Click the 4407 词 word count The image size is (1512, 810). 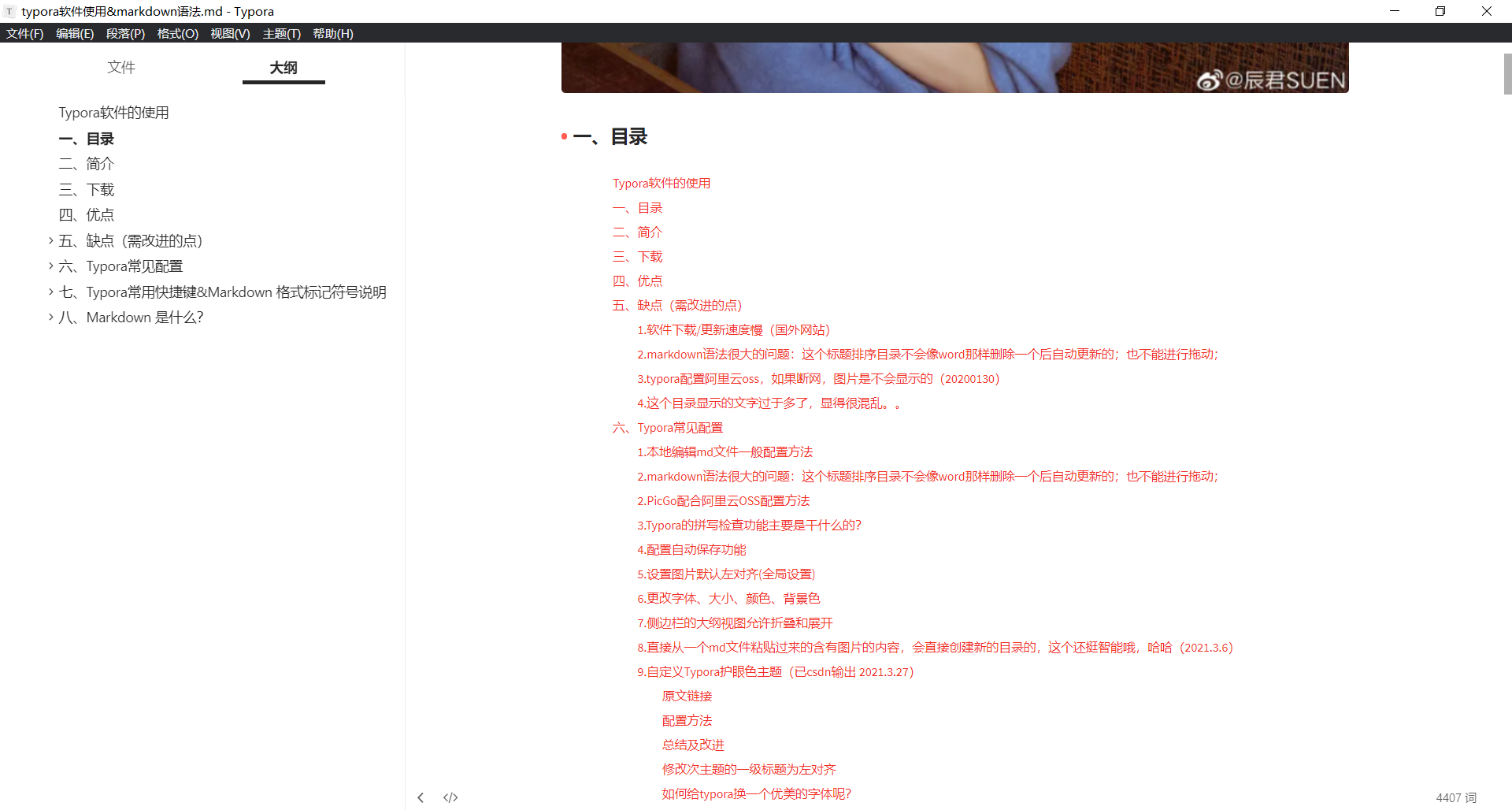[x=1456, y=798]
